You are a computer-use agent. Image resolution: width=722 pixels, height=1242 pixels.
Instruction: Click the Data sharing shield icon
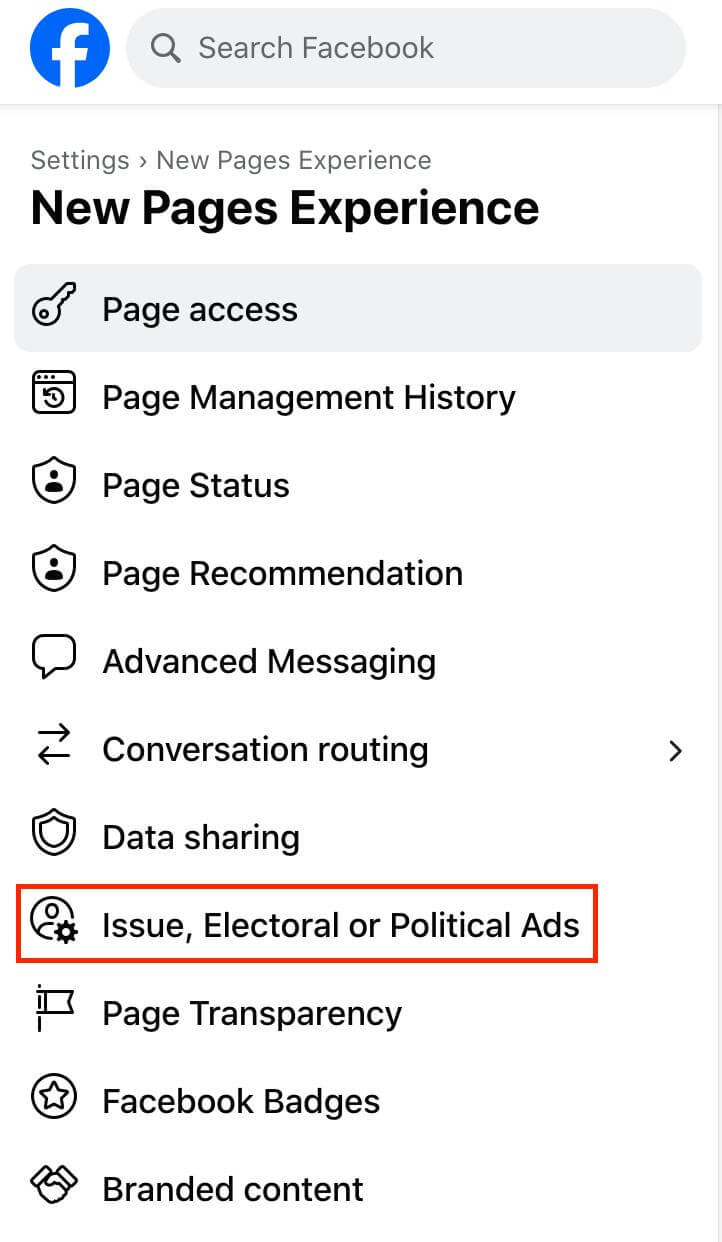(54, 837)
